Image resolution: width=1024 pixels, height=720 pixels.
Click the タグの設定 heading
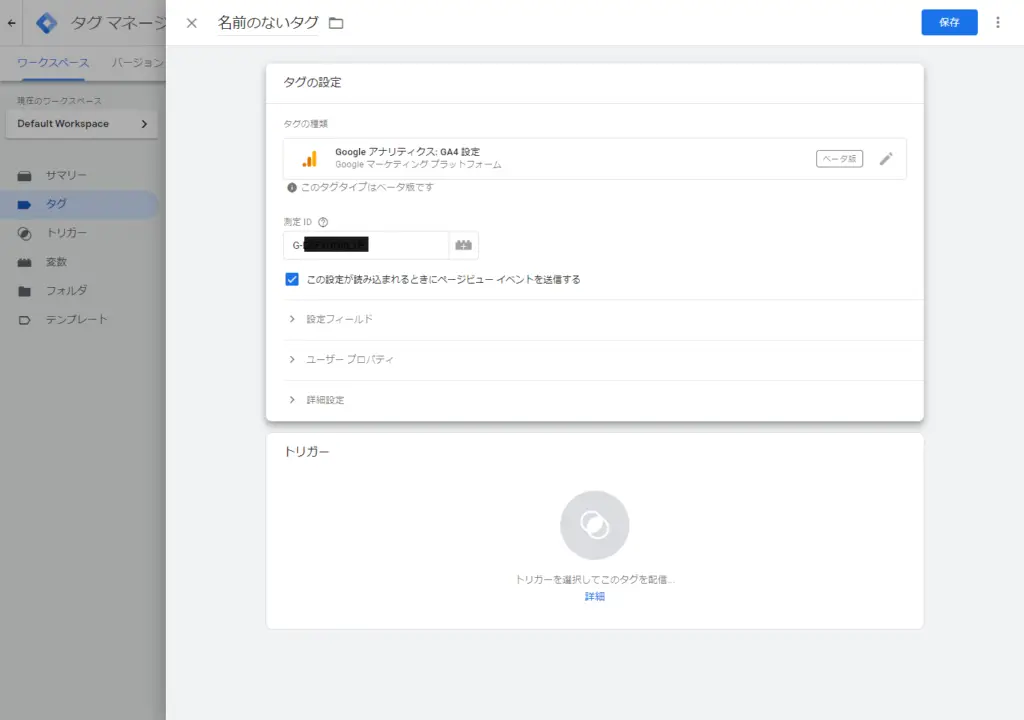[312, 82]
